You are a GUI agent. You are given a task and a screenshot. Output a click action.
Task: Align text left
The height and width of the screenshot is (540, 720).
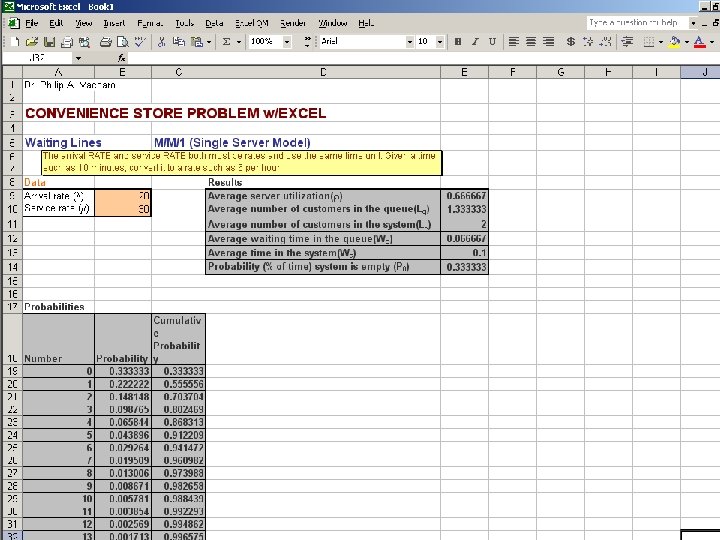coord(513,42)
